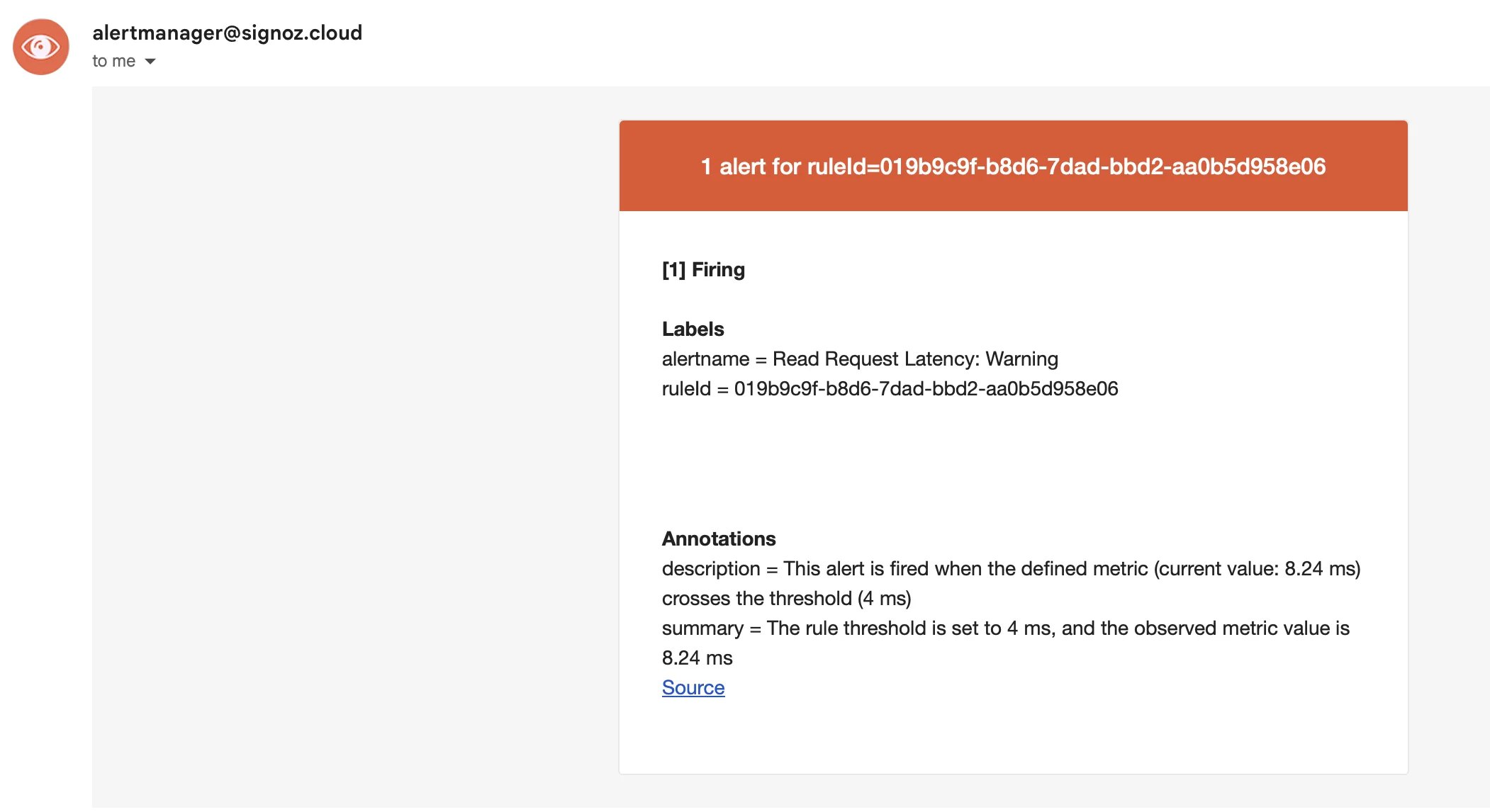Click sender address alertmanager@signoz.cloud
This screenshot has width=1490, height=812.
pos(227,33)
